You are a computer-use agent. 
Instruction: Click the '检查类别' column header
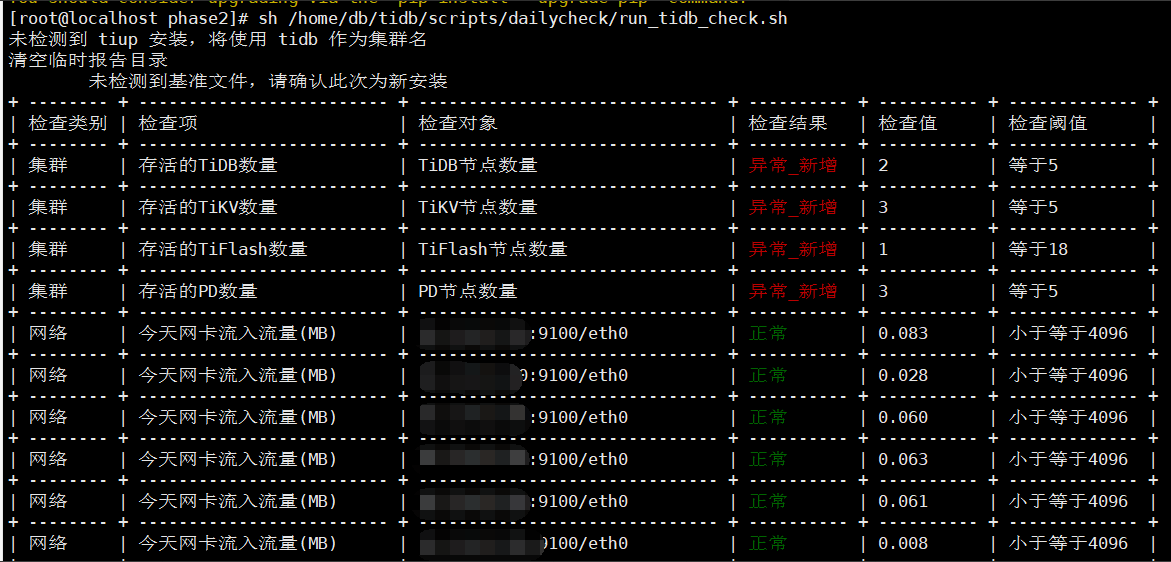point(68,123)
